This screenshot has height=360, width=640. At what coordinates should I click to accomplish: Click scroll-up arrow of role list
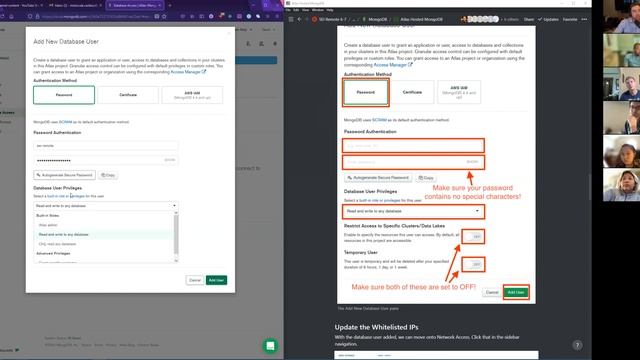coord(176,213)
